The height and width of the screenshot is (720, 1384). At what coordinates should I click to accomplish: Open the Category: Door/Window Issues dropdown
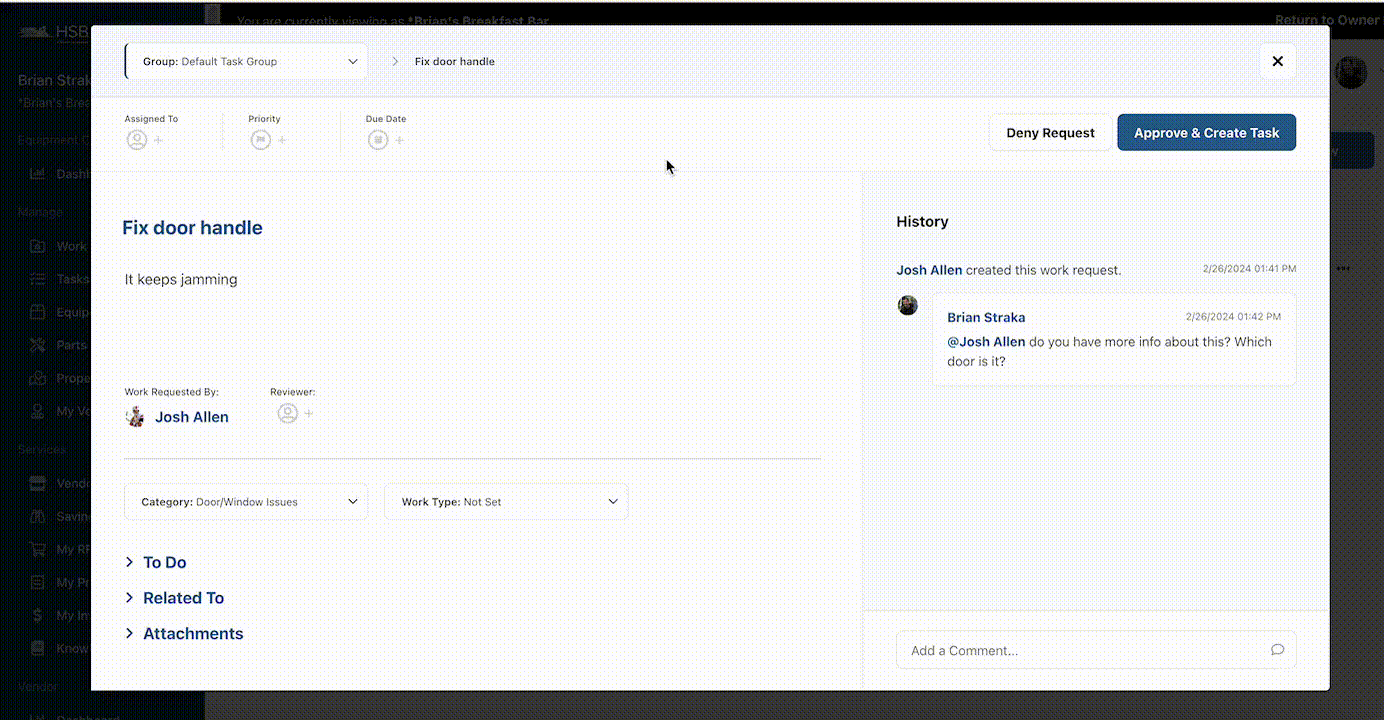[x=246, y=502]
